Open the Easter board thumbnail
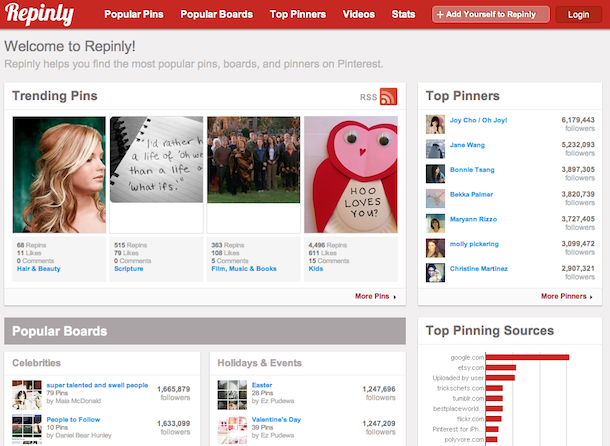The width and height of the screenshot is (610, 446). point(232,395)
